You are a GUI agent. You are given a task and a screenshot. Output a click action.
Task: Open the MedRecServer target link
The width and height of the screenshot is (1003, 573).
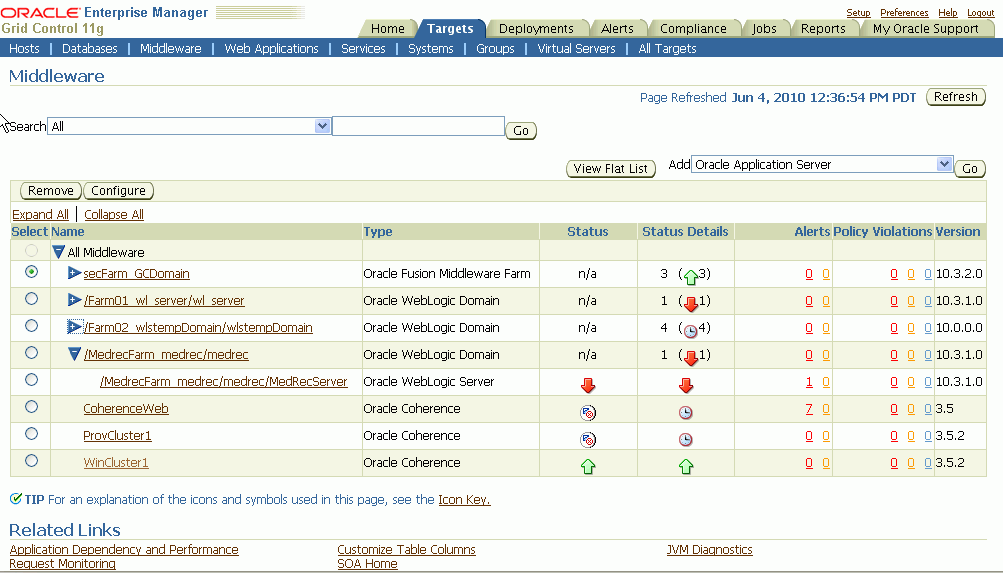point(224,381)
